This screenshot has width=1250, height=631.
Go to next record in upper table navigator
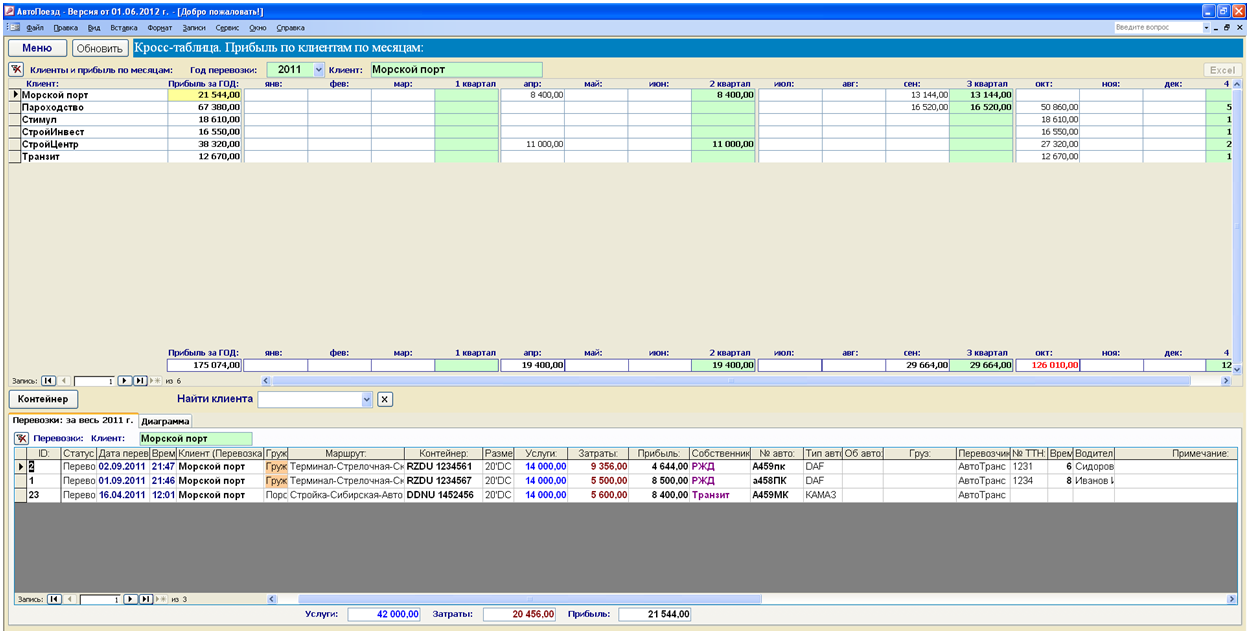tap(125, 381)
